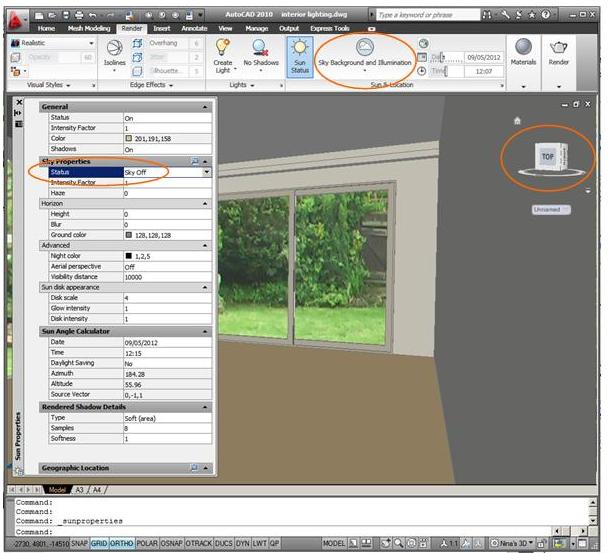Click the Zoom magnifier icon in status bar
This screenshot has height=553, width=611.
coord(399,543)
